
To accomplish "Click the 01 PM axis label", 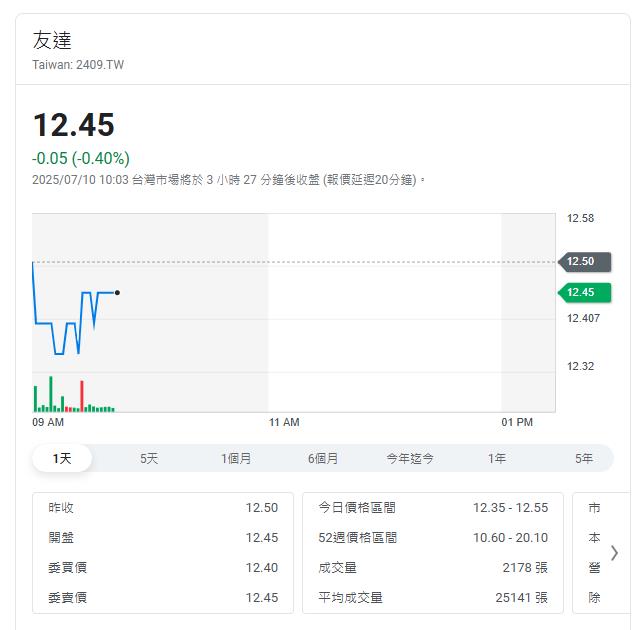I will 517,422.
